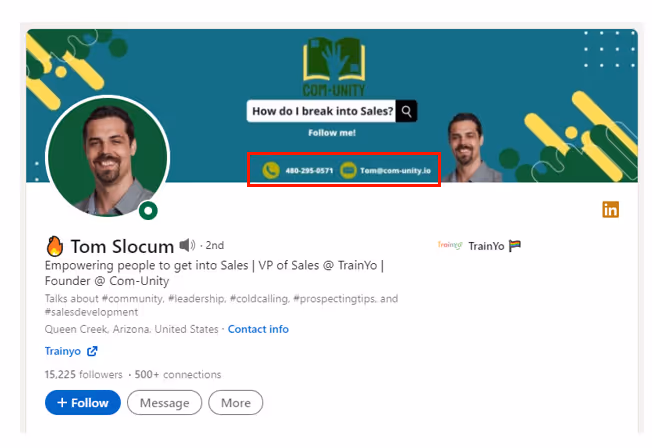The height and width of the screenshot is (448, 652).
Task: Visit the Trainyo website link
Action: (x=63, y=351)
